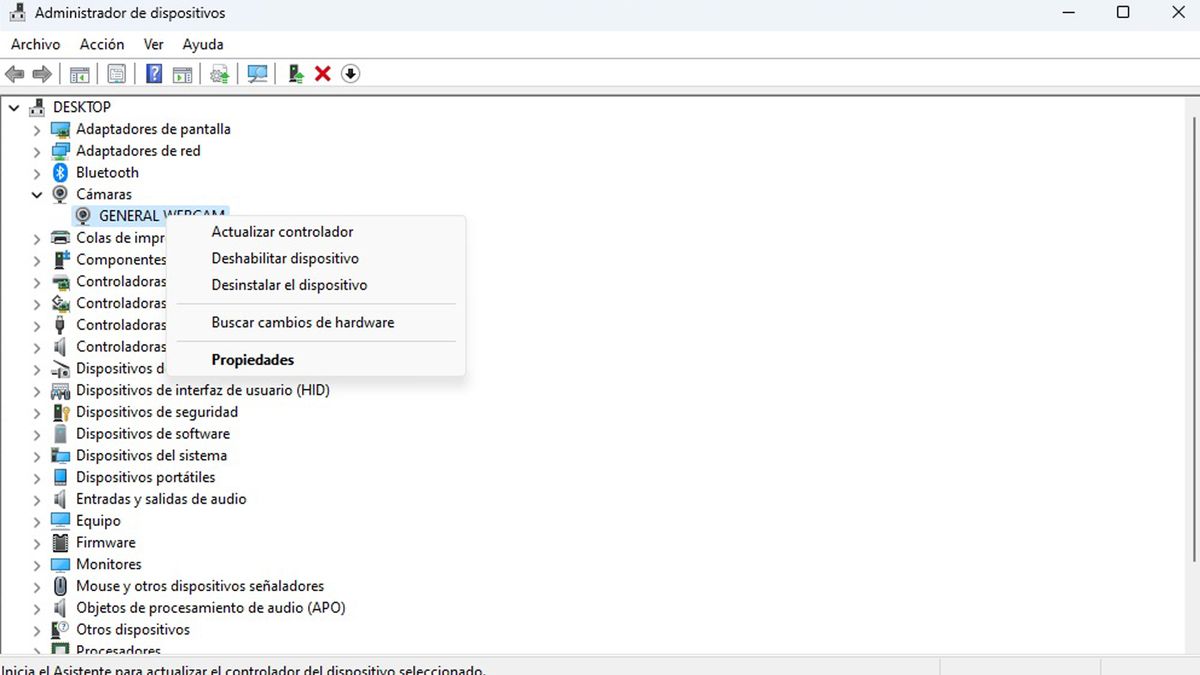The height and width of the screenshot is (675, 1200).
Task: Expand the Adaptadores de red category
Action: [37, 150]
